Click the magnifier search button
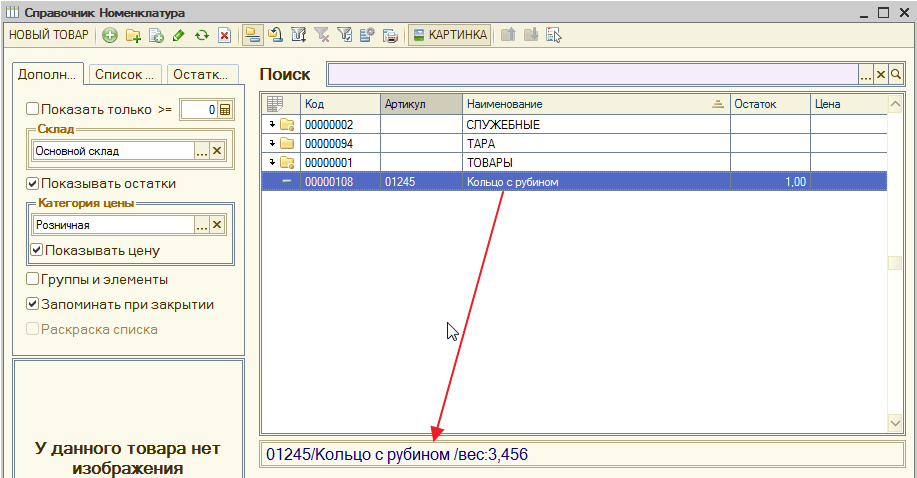 (x=896, y=74)
